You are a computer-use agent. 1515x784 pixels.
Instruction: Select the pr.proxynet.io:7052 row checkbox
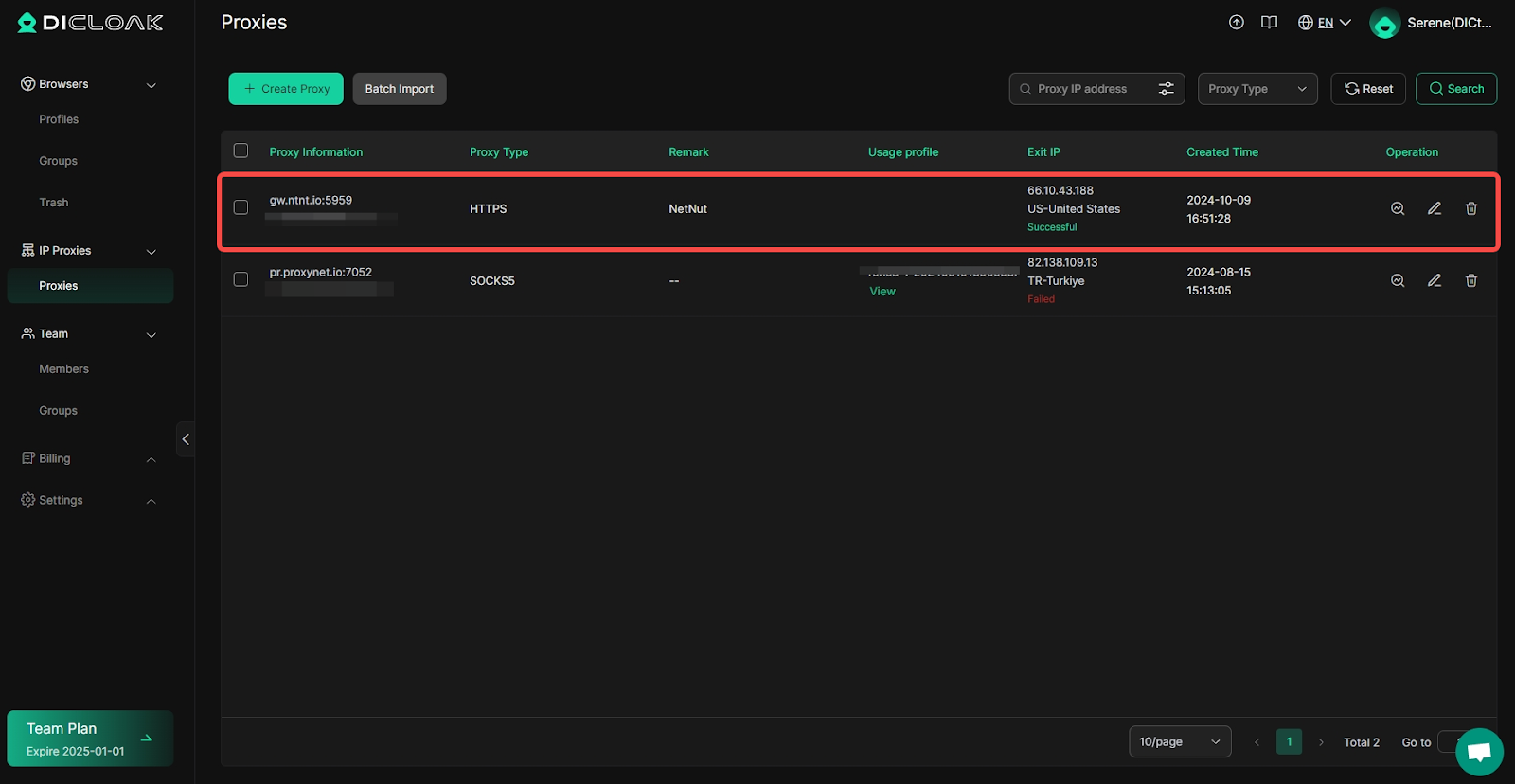click(241, 279)
